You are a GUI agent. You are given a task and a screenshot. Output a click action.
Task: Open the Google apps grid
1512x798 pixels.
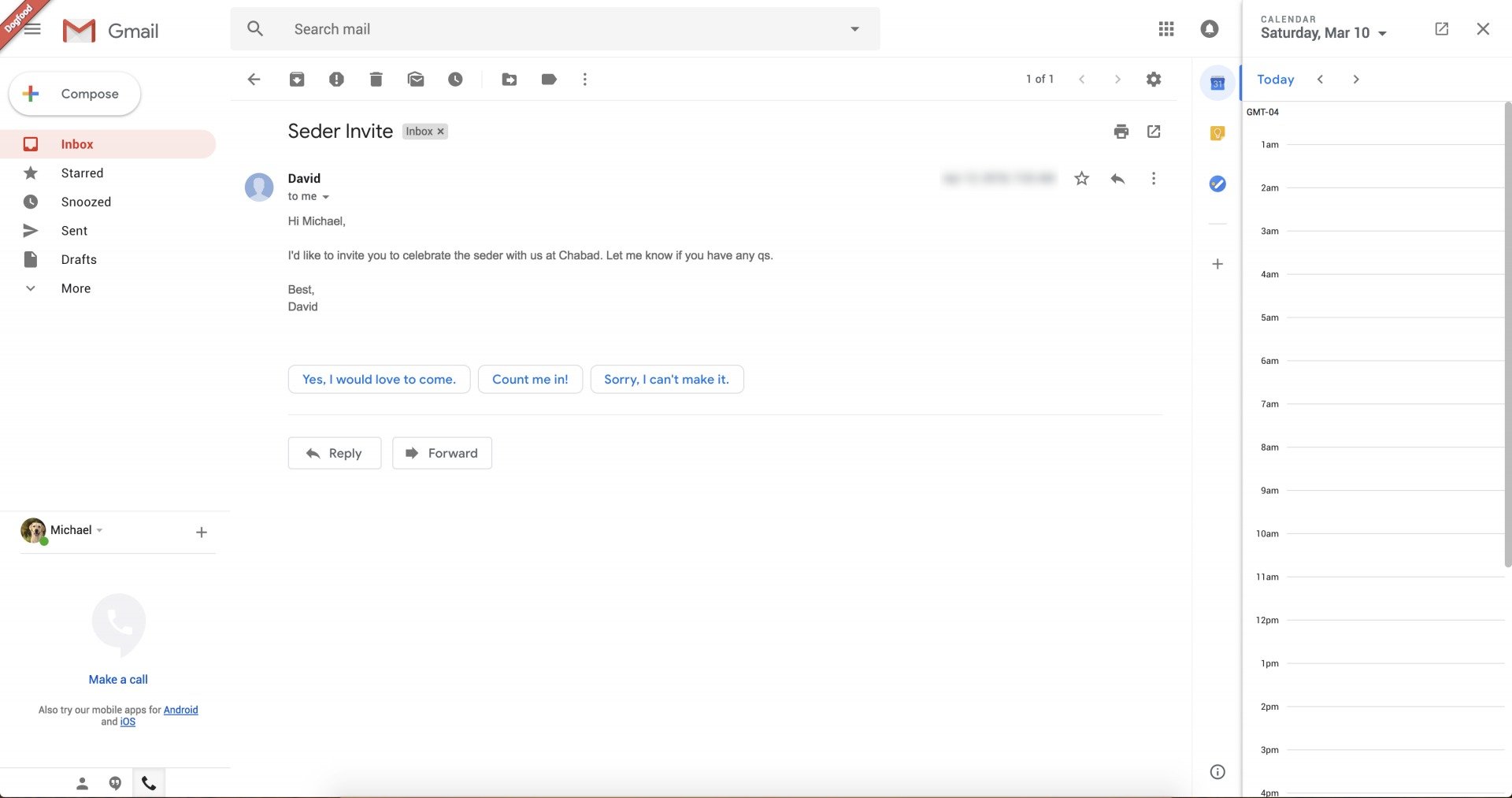tap(1166, 29)
